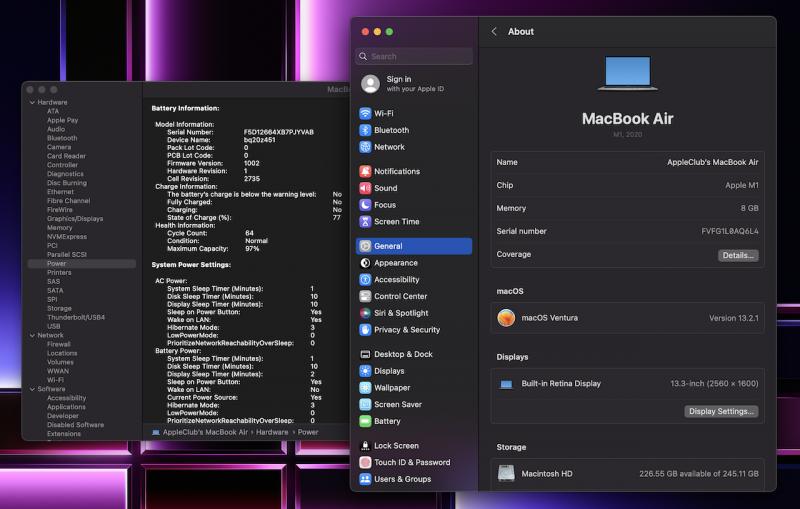
Task: Open Bluetooth settings icon
Action: click(365, 130)
